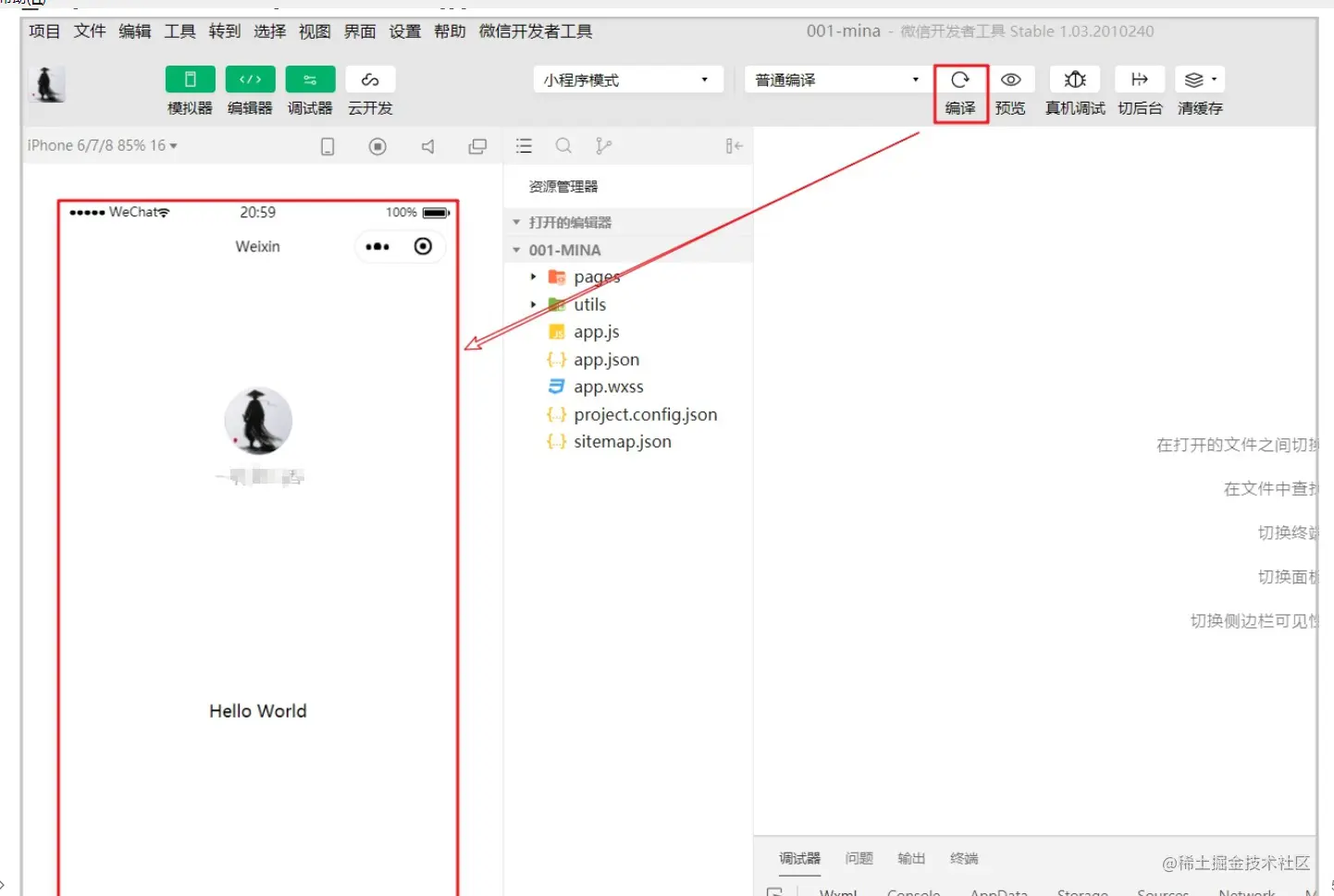Viewport: 1334px width, 896px height.
Task: Open the app.js file
Action: [x=597, y=332]
